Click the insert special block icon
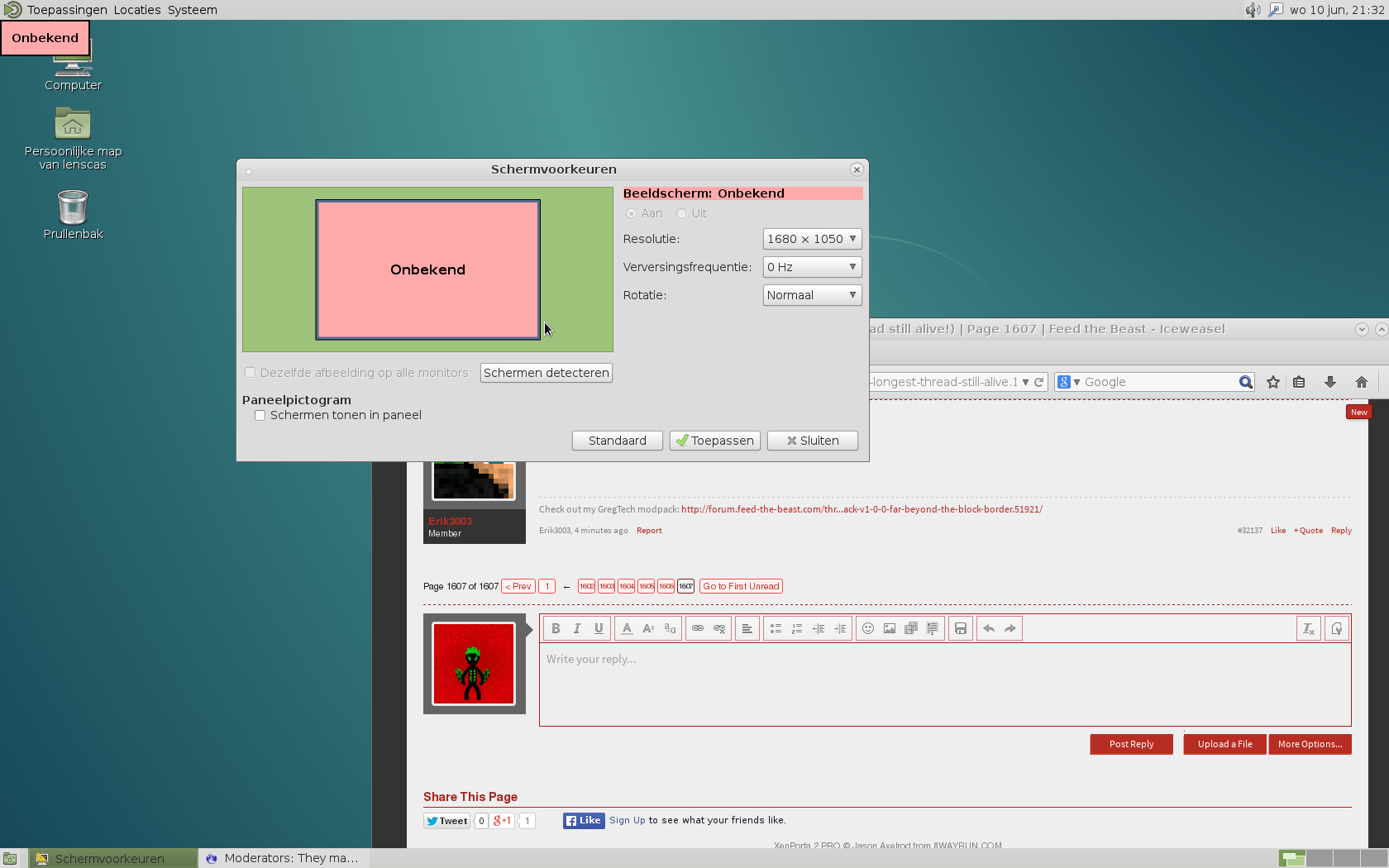1389x868 pixels. click(933, 628)
